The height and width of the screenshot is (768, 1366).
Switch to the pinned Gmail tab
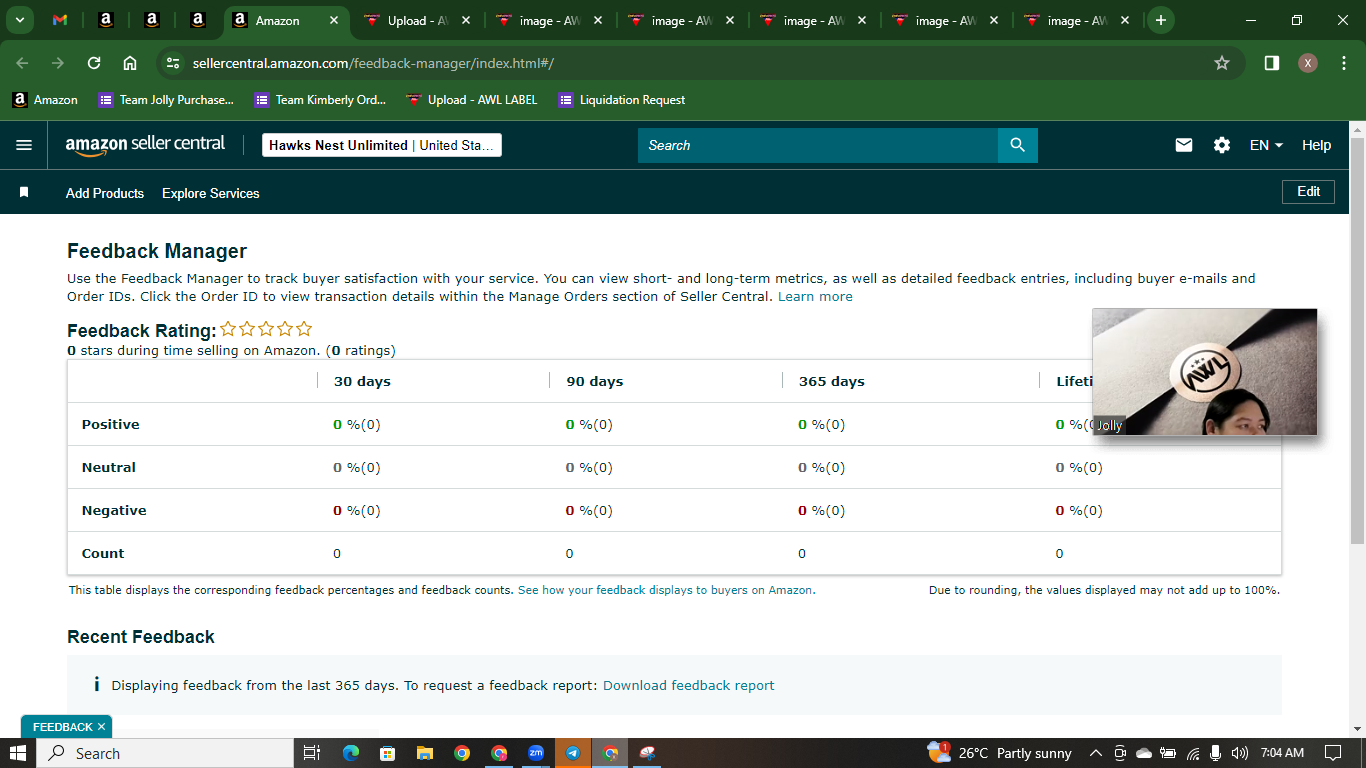(x=60, y=20)
